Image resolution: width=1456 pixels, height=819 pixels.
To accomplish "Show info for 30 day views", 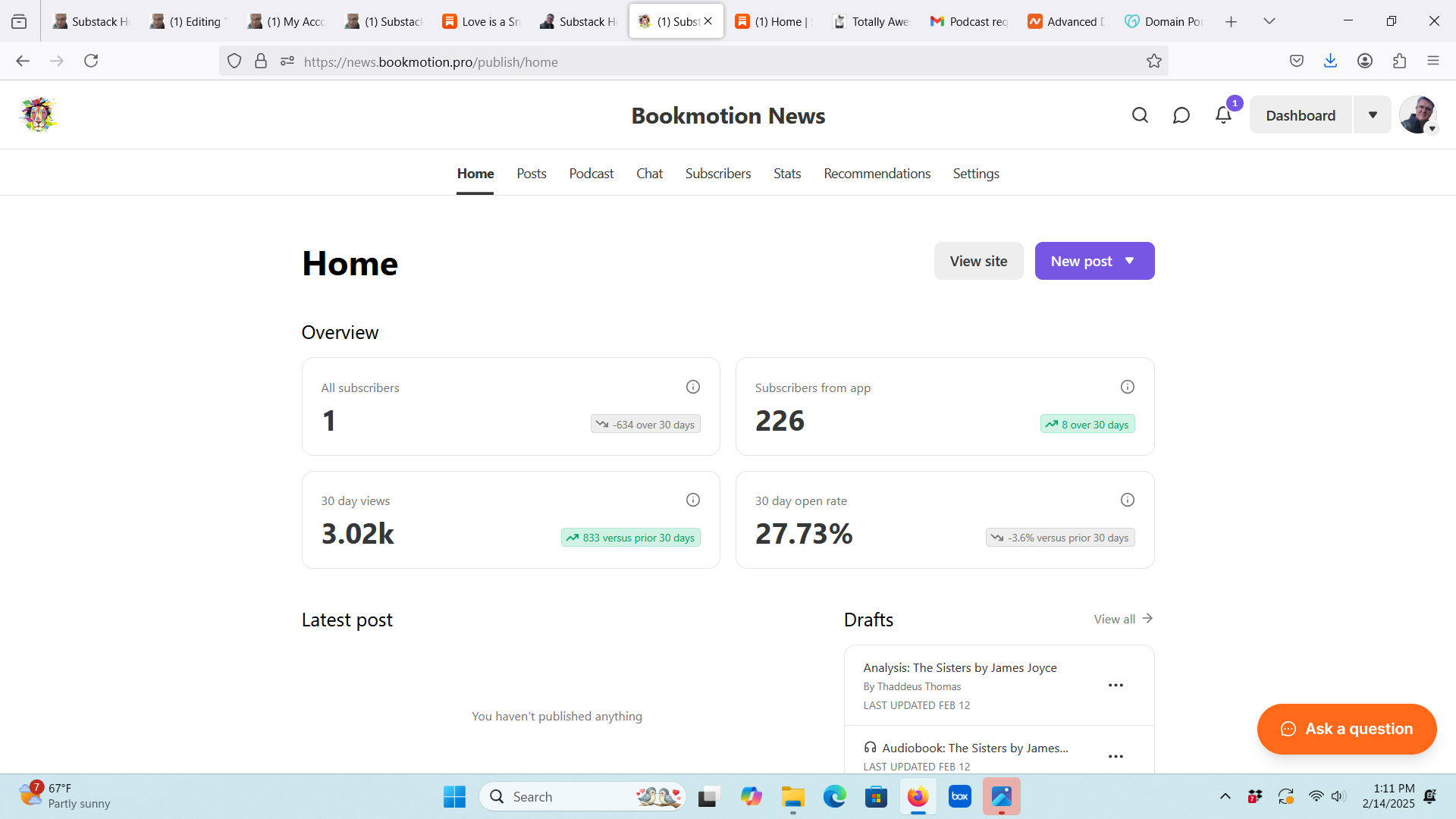I will (x=693, y=500).
